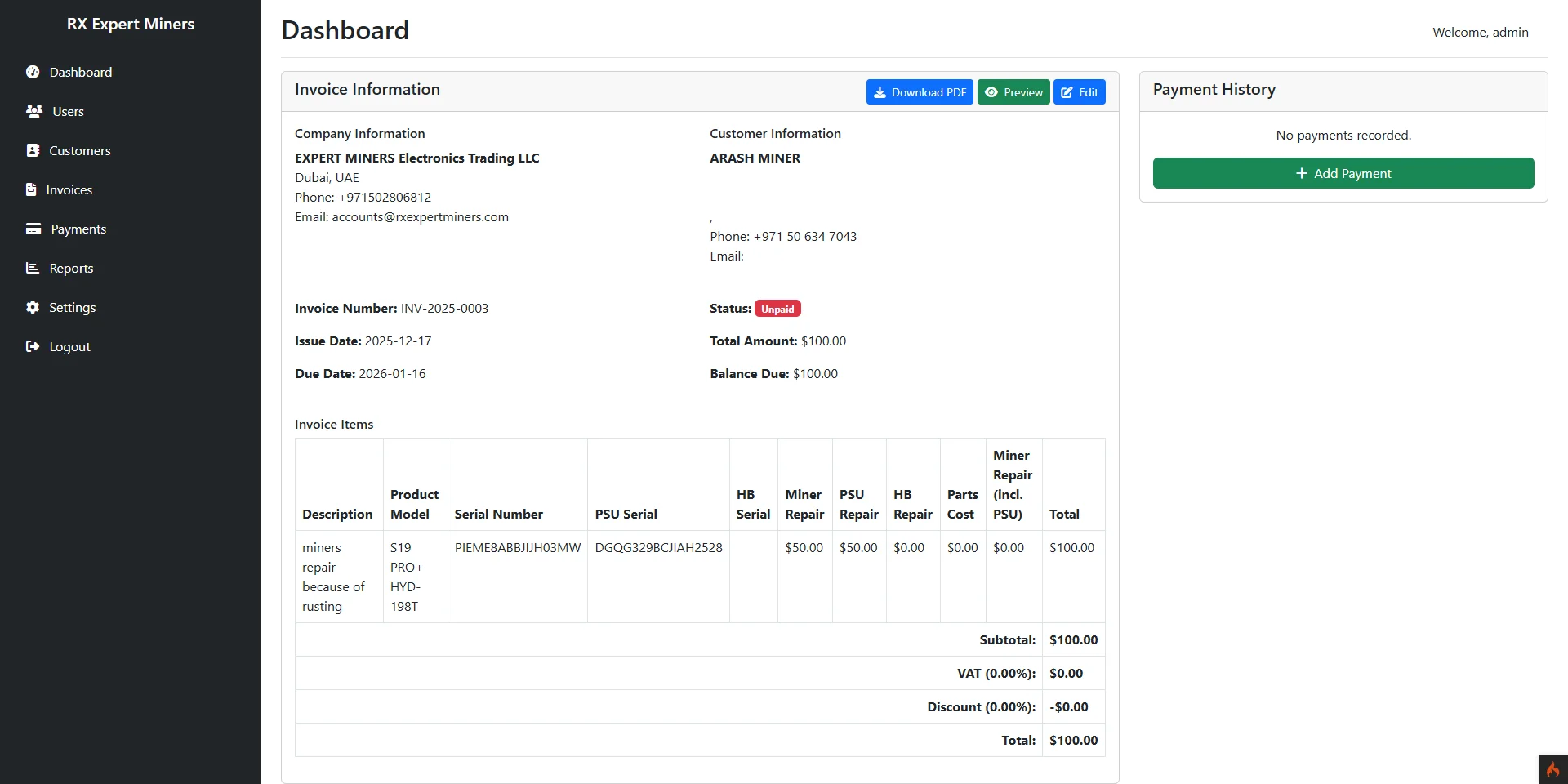Click the Dashboard gauge icon in sidebar
The height and width of the screenshot is (784, 1568).
[33, 72]
